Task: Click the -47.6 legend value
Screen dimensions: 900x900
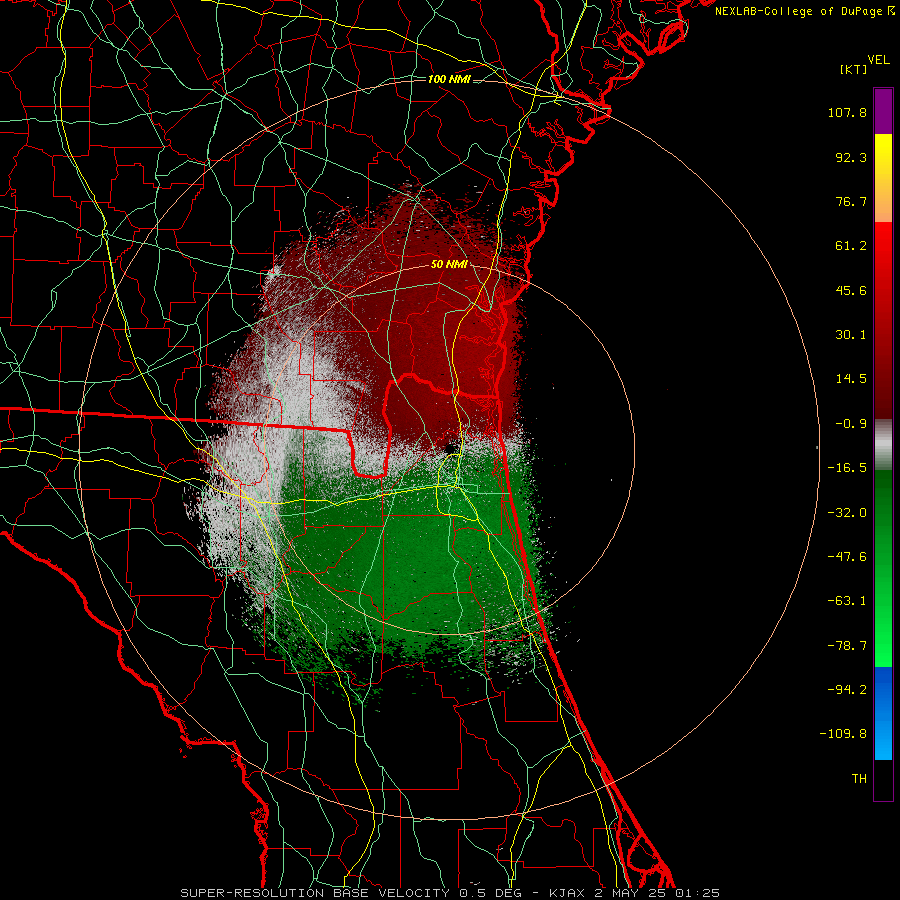Action: [847, 557]
